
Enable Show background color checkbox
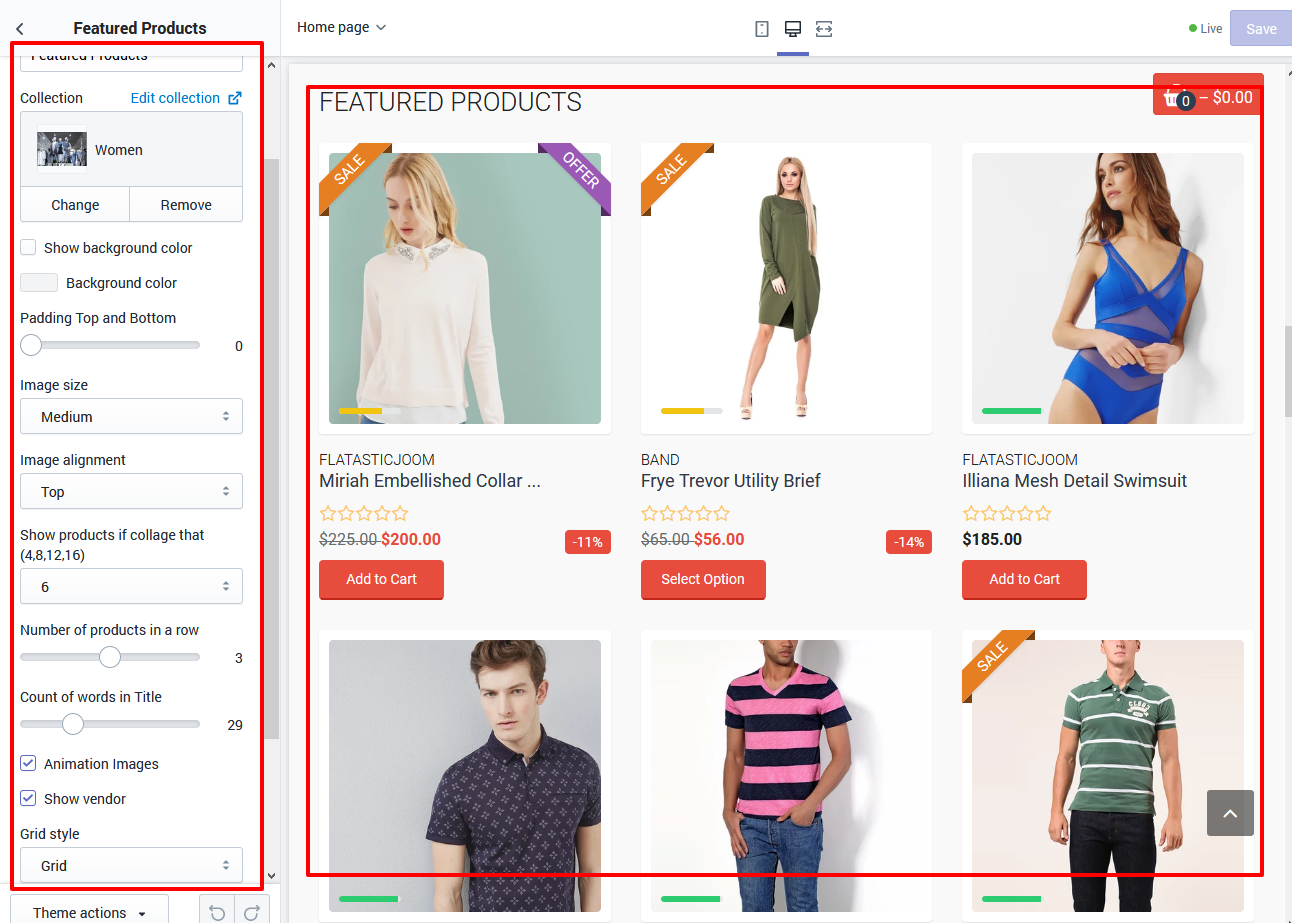tap(29, 247)
